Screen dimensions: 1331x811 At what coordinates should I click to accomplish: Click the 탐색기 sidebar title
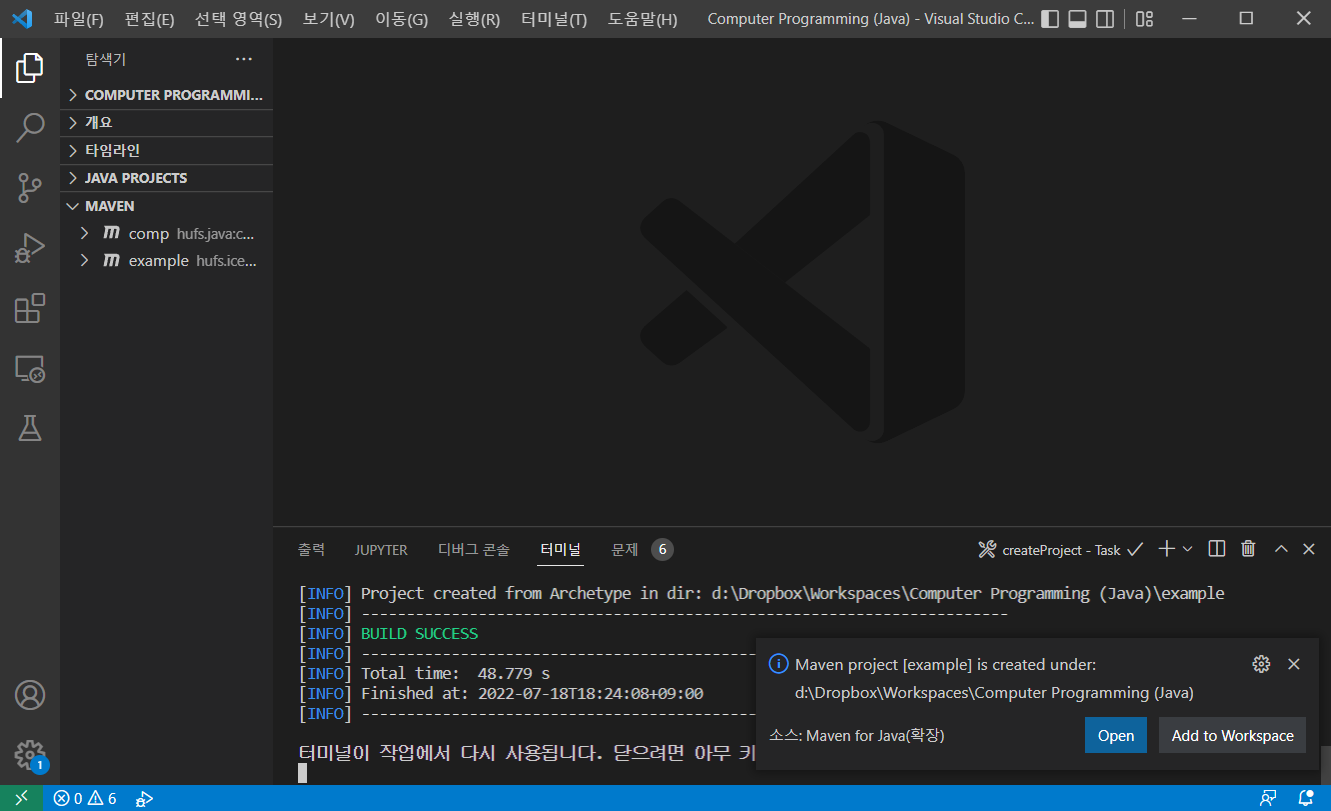105,60
